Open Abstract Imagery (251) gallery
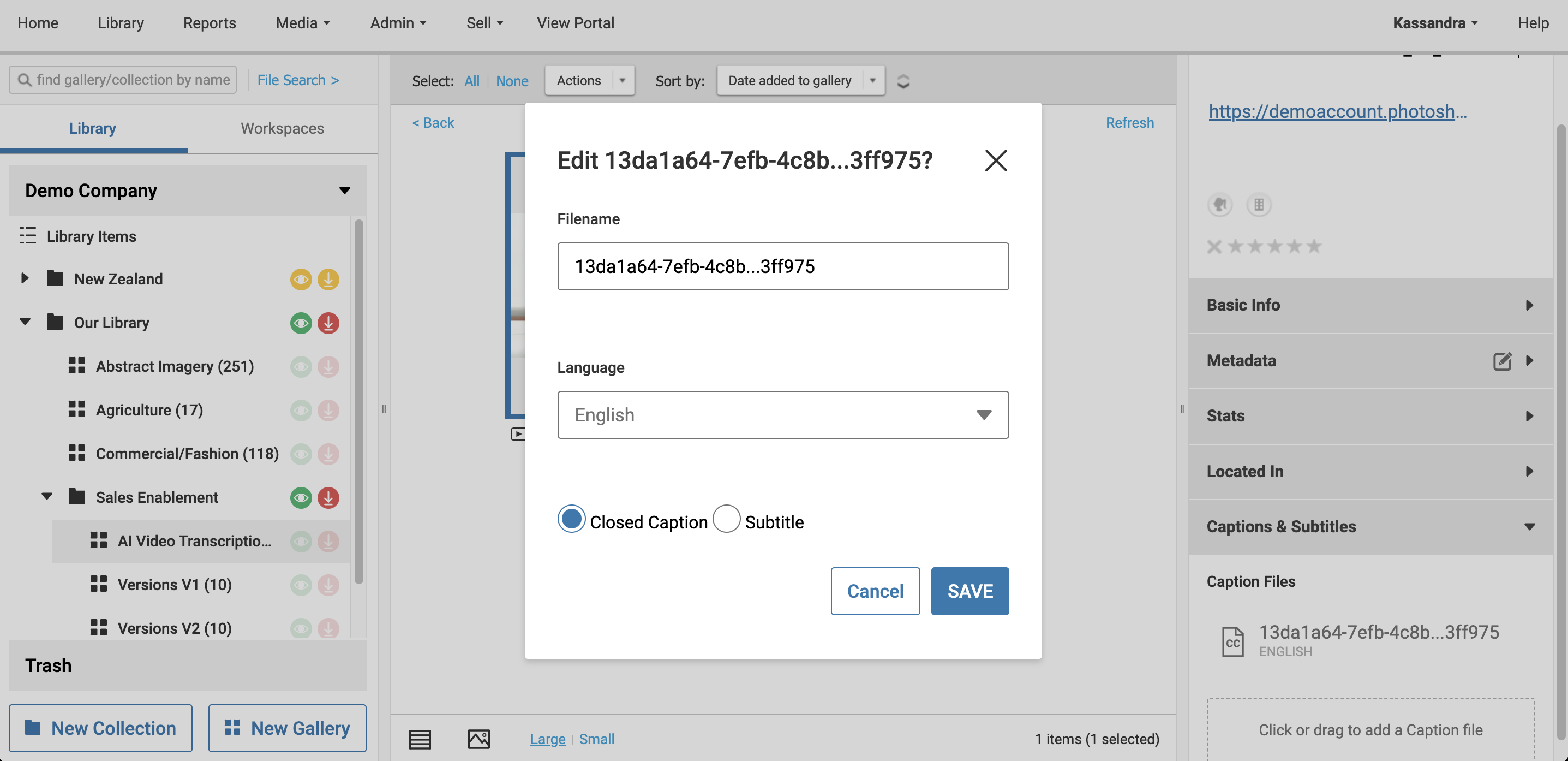1568x761 pixels. (175, 366)
